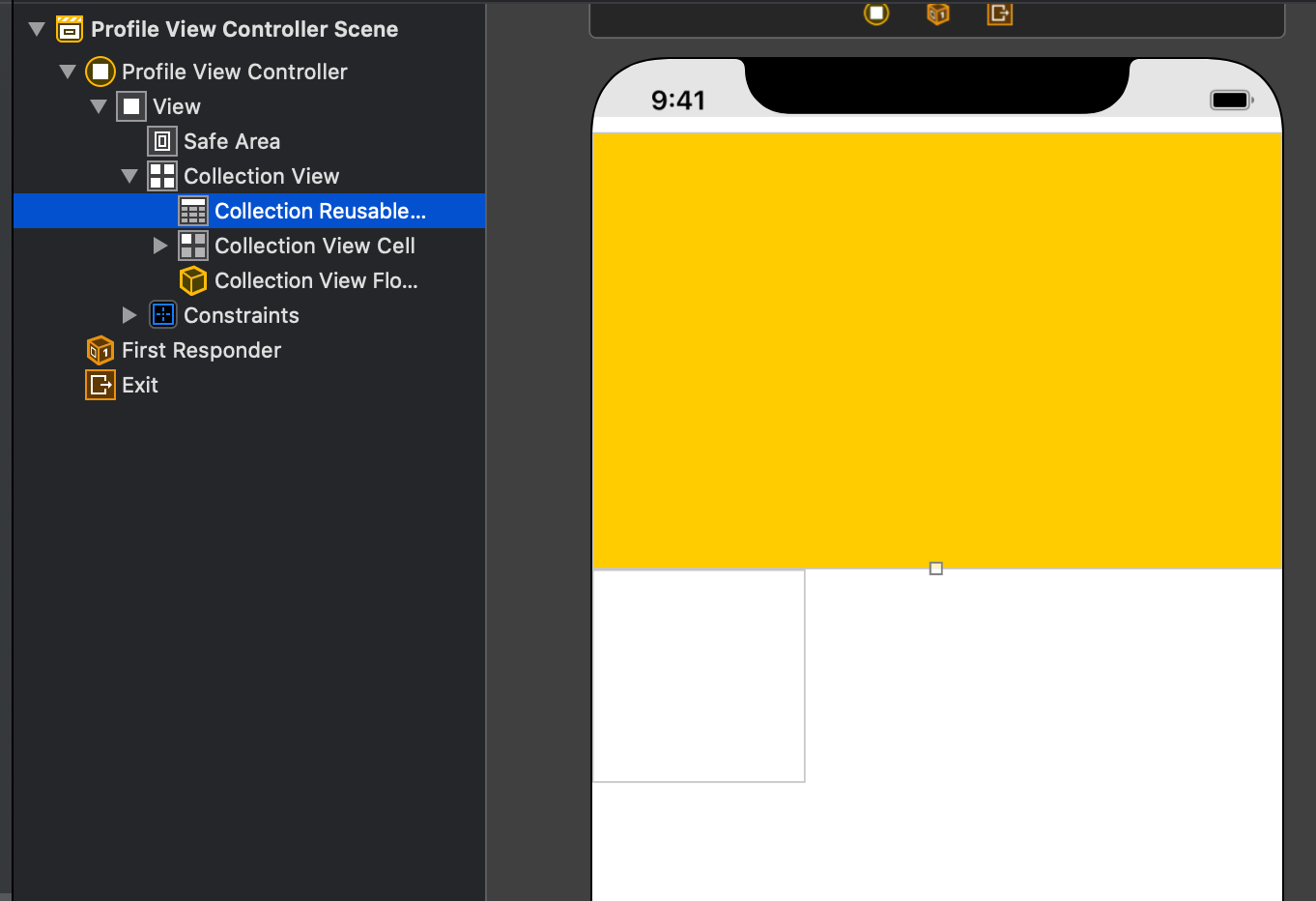
Task: Click the battery icon in device status bar
Action: pyautogui.click(x=1231, y=100)
